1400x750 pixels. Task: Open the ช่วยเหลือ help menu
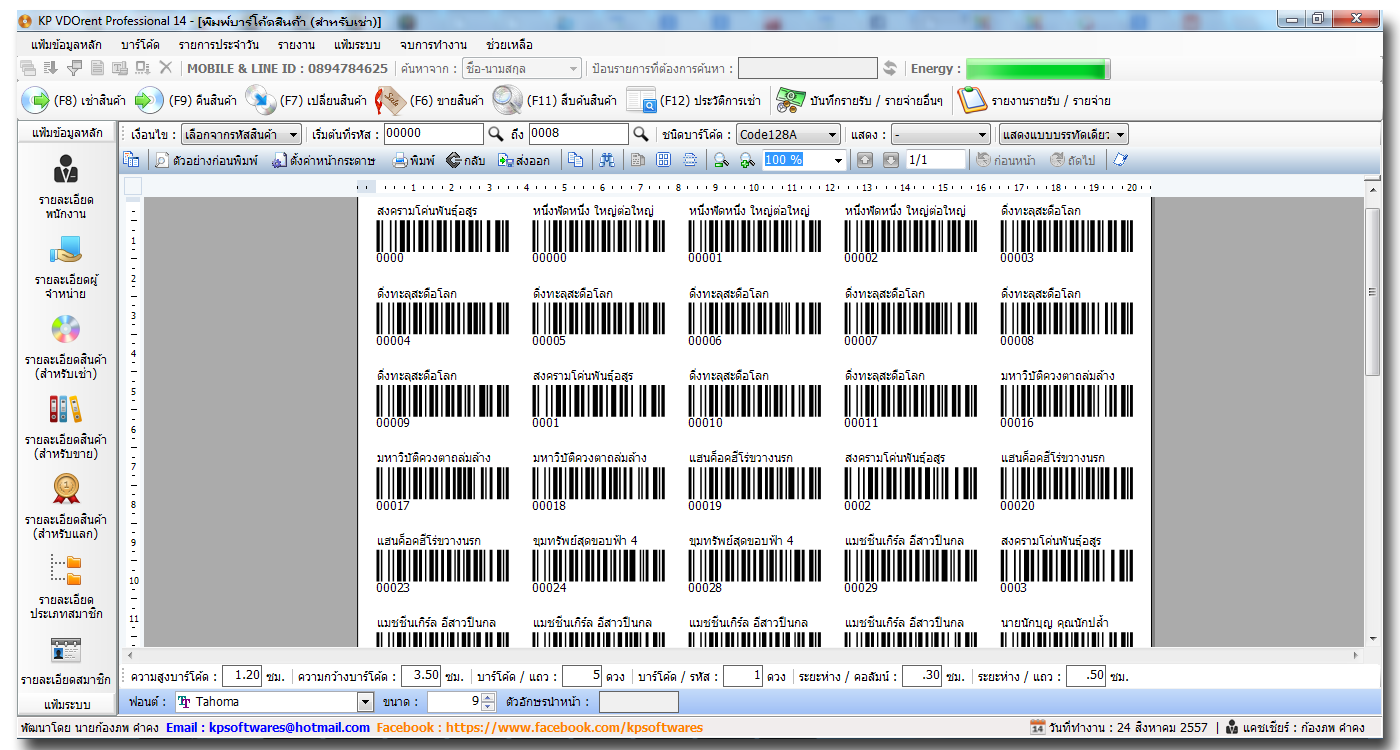tap(509, 44)
